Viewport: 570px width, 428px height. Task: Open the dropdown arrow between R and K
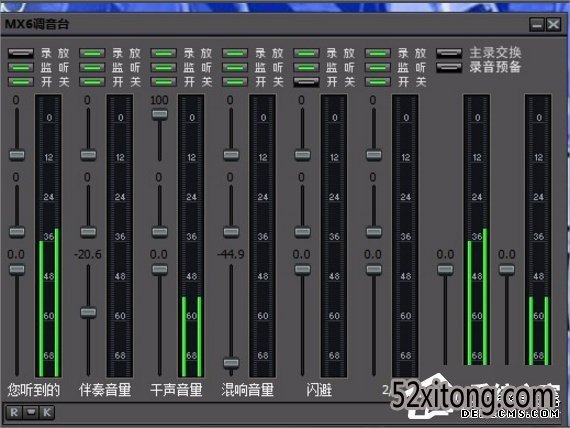(31, 412)
